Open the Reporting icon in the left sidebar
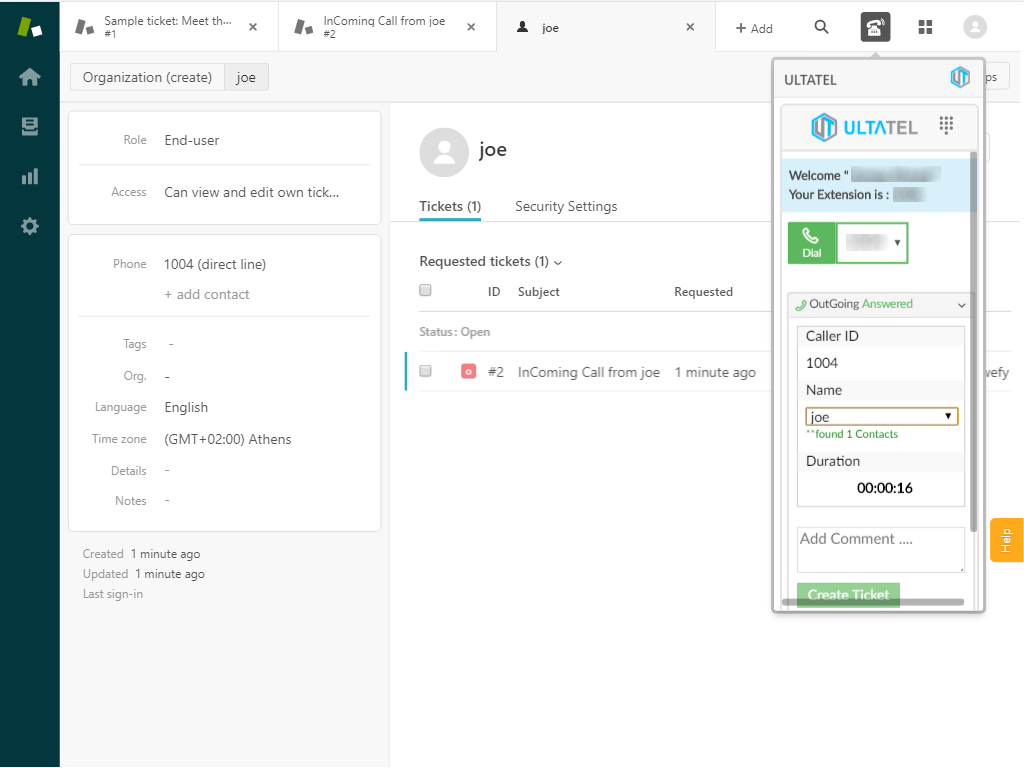This screenshot has width=1024, height=768. 29,176
